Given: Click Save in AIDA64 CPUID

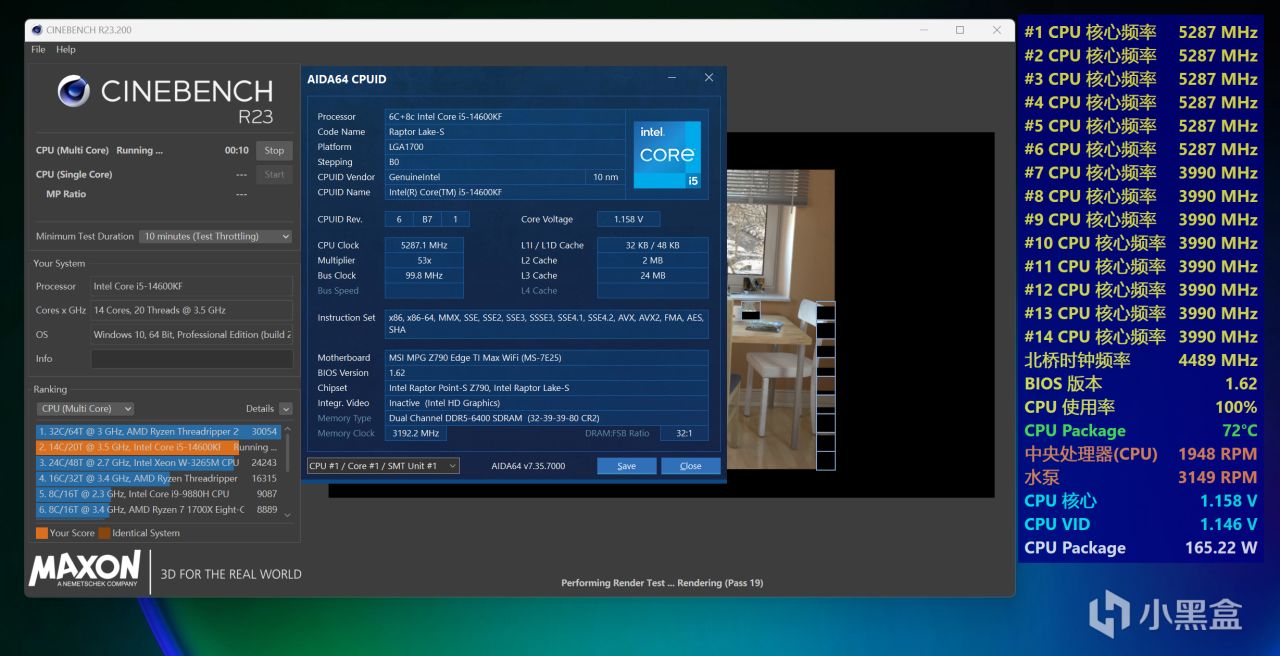Looking at the screenshot, I should coord(626,466).
